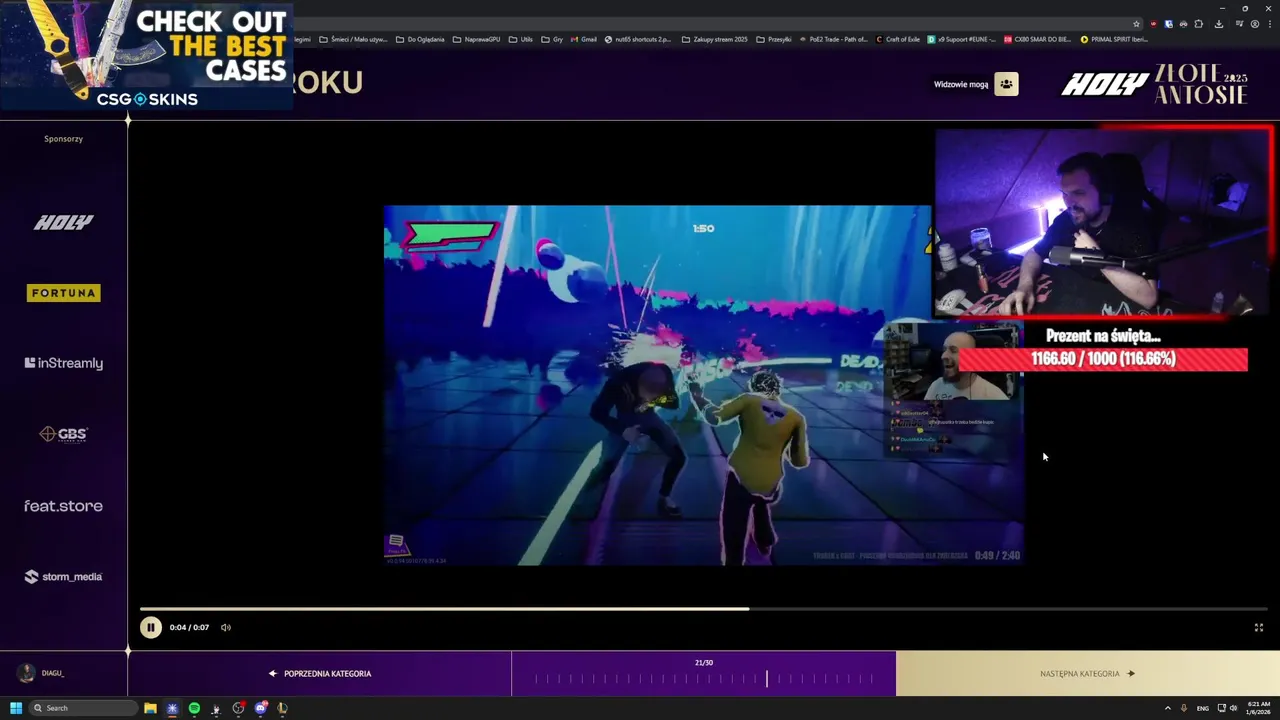Screen dimensions: 1280x720
Task: Open the nut65 shortcuts bookmark
Action: (638, 39)
